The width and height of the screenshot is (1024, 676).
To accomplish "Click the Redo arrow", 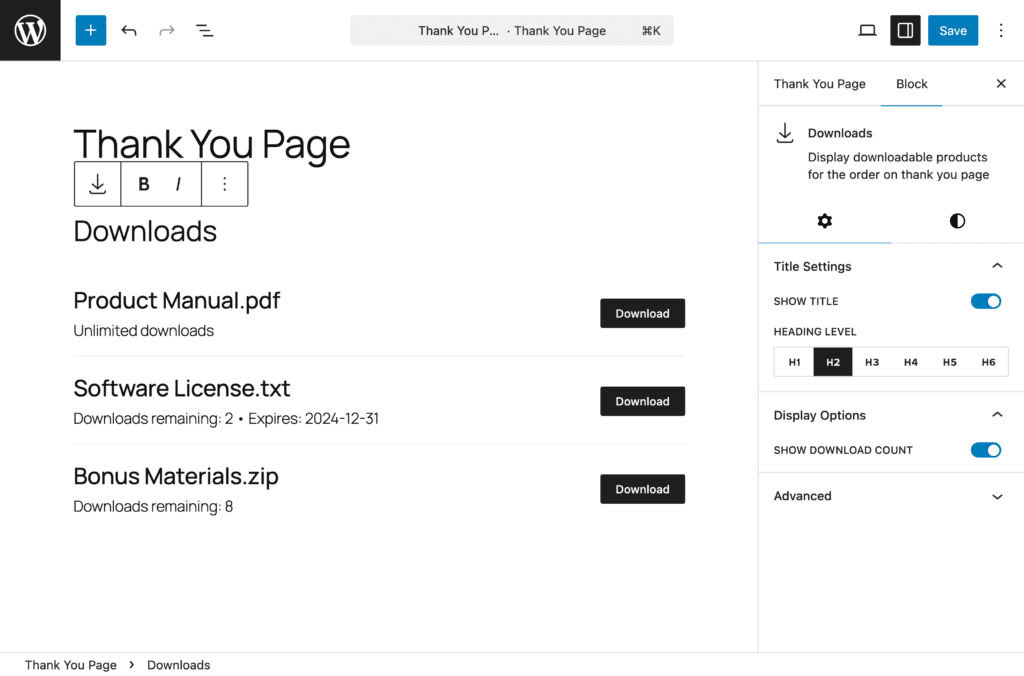I will pos(166,30).
